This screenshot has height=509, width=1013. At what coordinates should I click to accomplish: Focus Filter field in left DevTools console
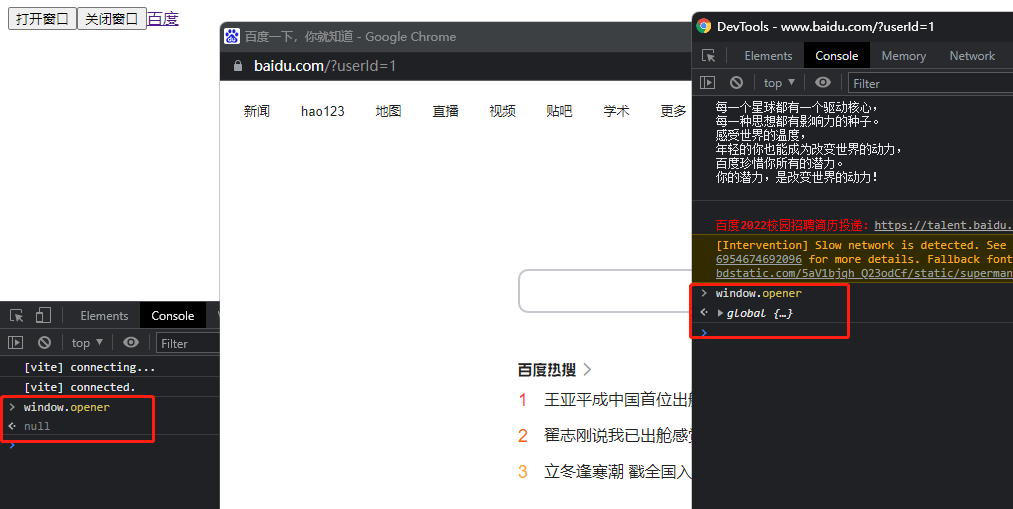point(188,344)
